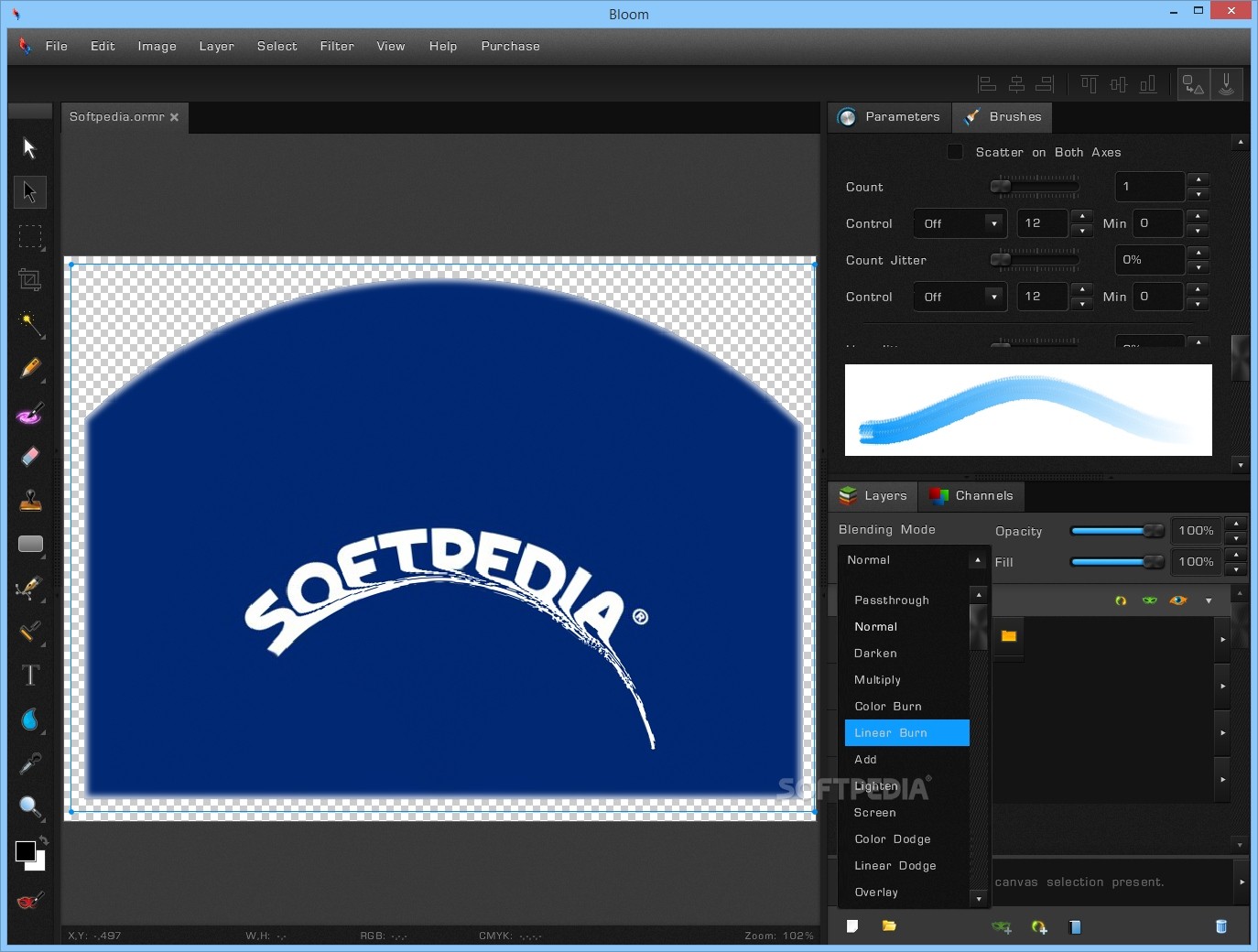Image resolution: width=1258 pixels, height=952 pixels.
Task: Toggle the yellow ring effects filter icon
Action: point(1121,600)
